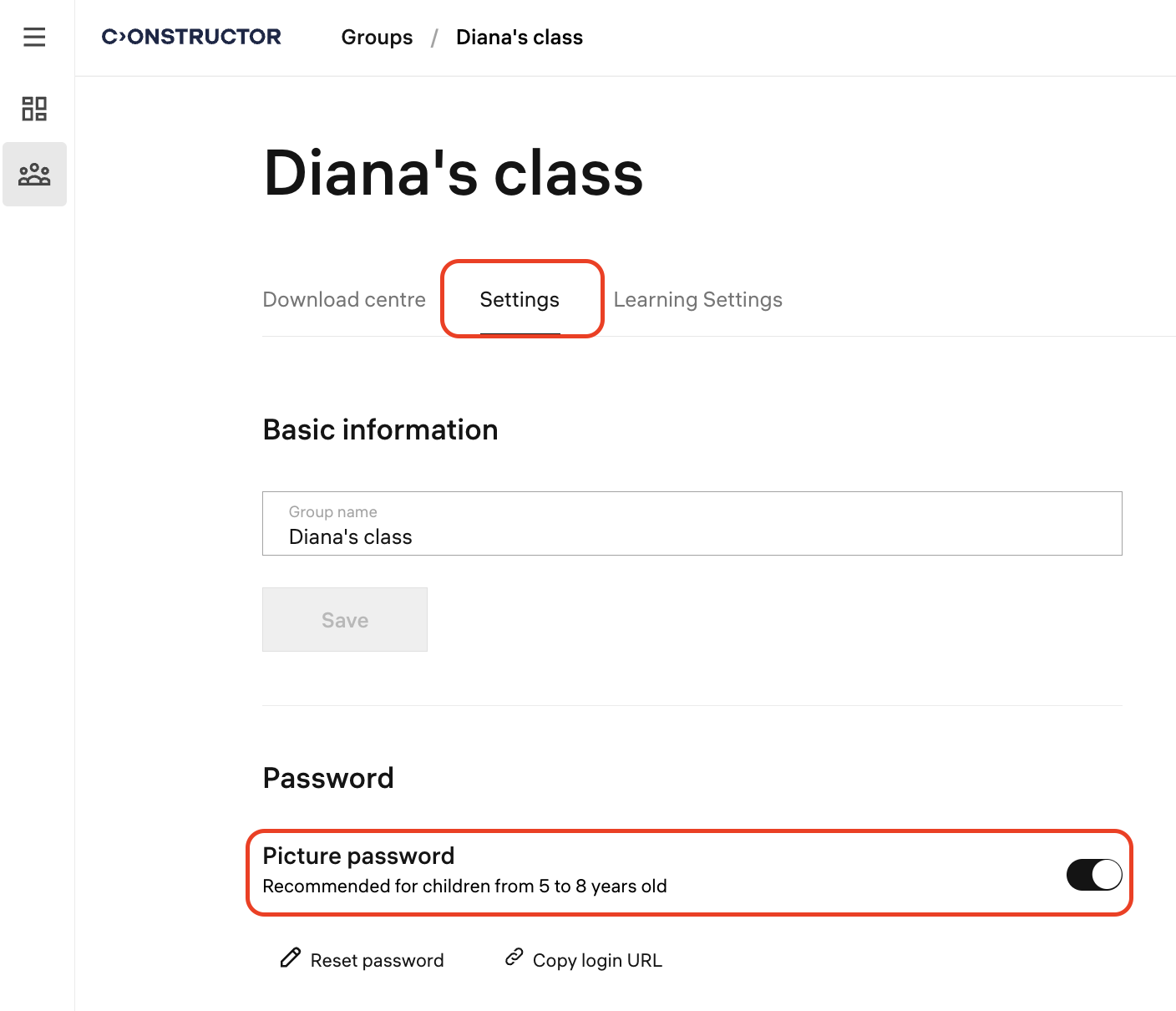
Task: Click the Picture password label
Action: (358, 856)
